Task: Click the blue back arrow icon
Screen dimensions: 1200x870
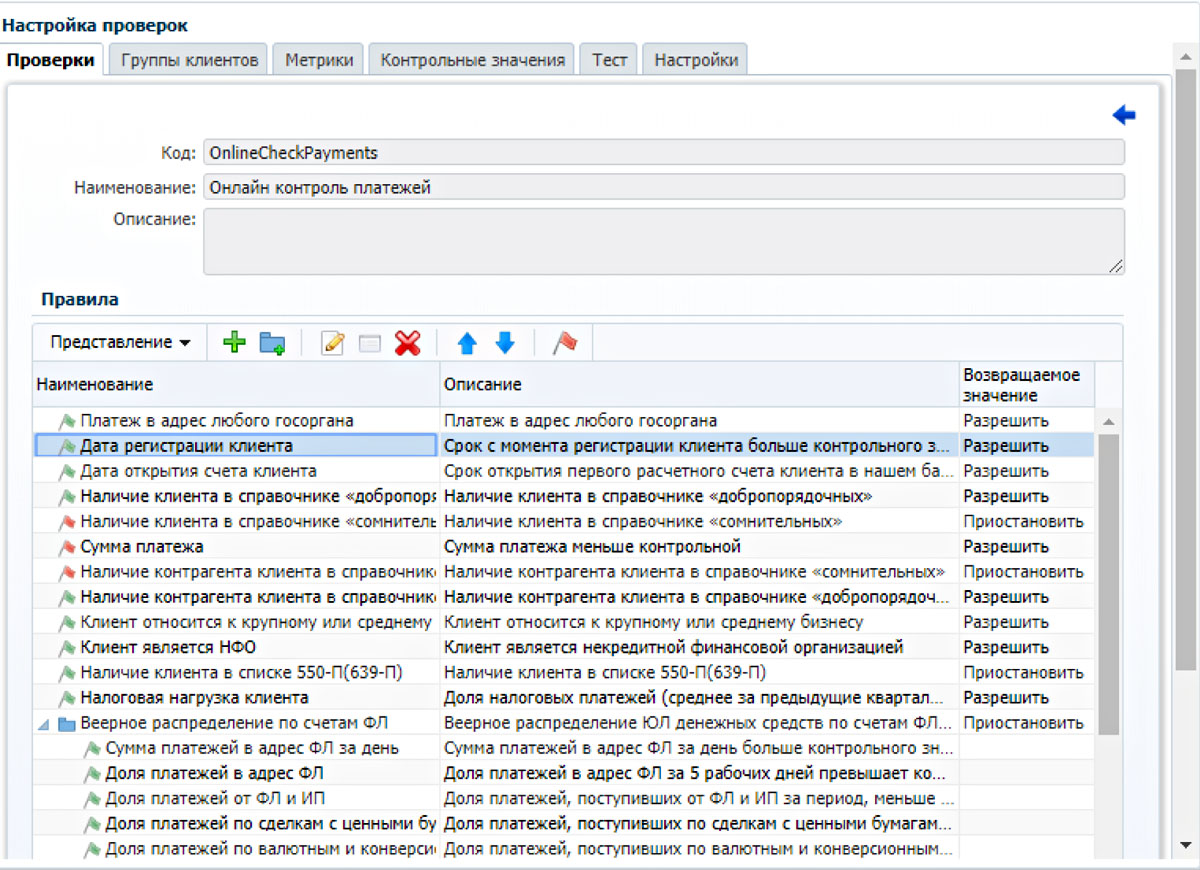Action: [x=1124, y=116]
